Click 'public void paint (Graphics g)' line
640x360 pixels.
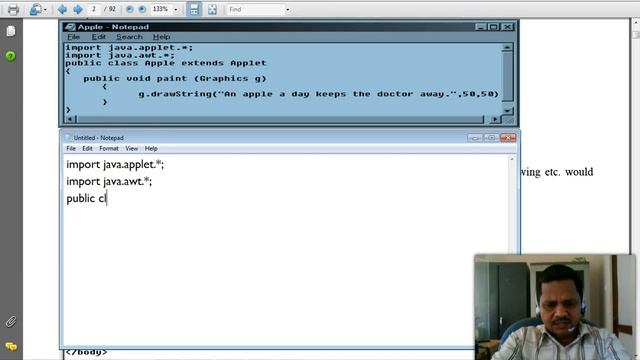175,78
